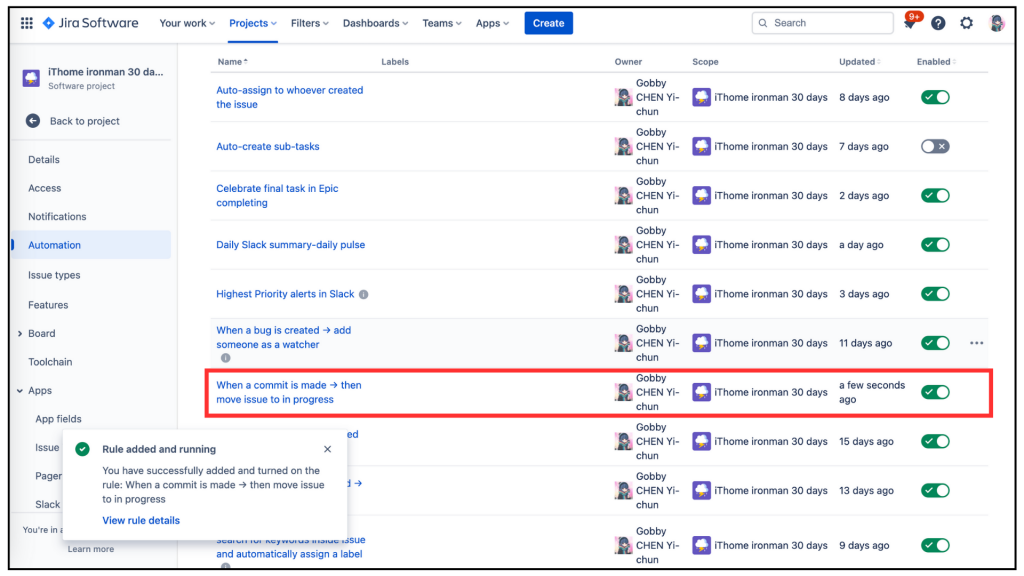This screenshot has height=576, width=1024.
Task: Toggle the rule updated 9 days ago
Action: coord(935,545)
